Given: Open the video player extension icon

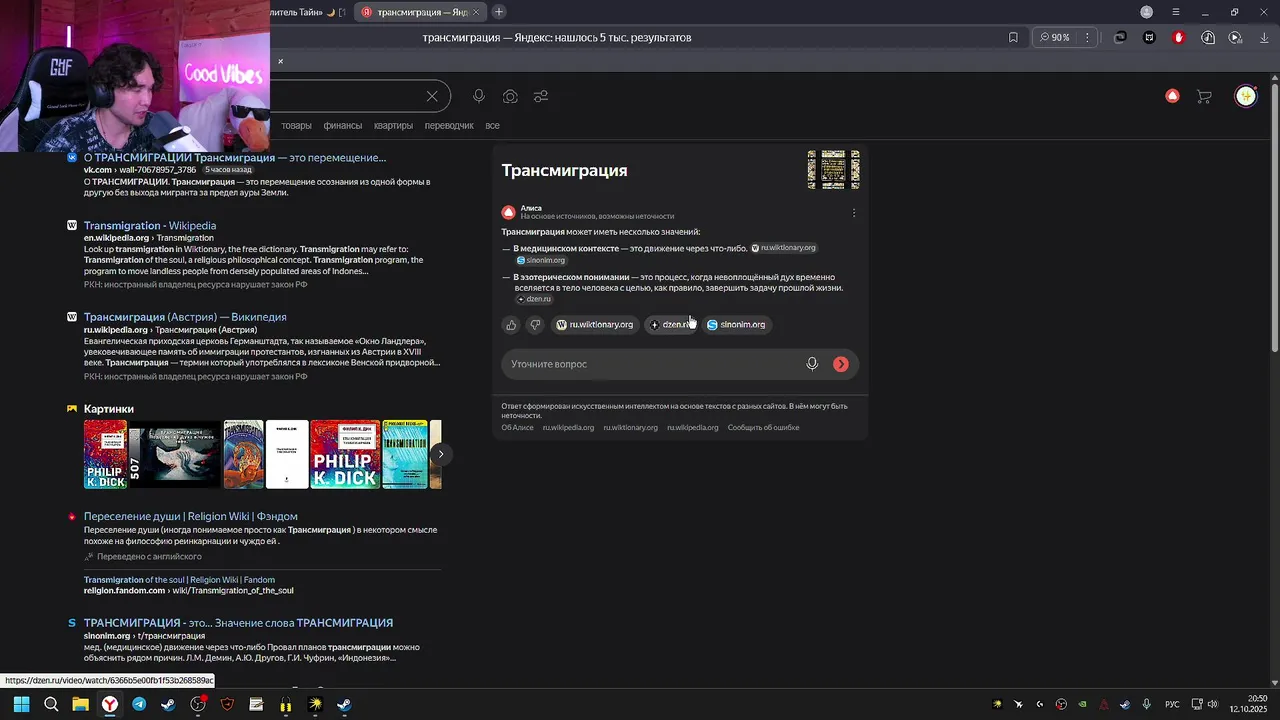Looking at the screenshot, I should [1235, 37].
